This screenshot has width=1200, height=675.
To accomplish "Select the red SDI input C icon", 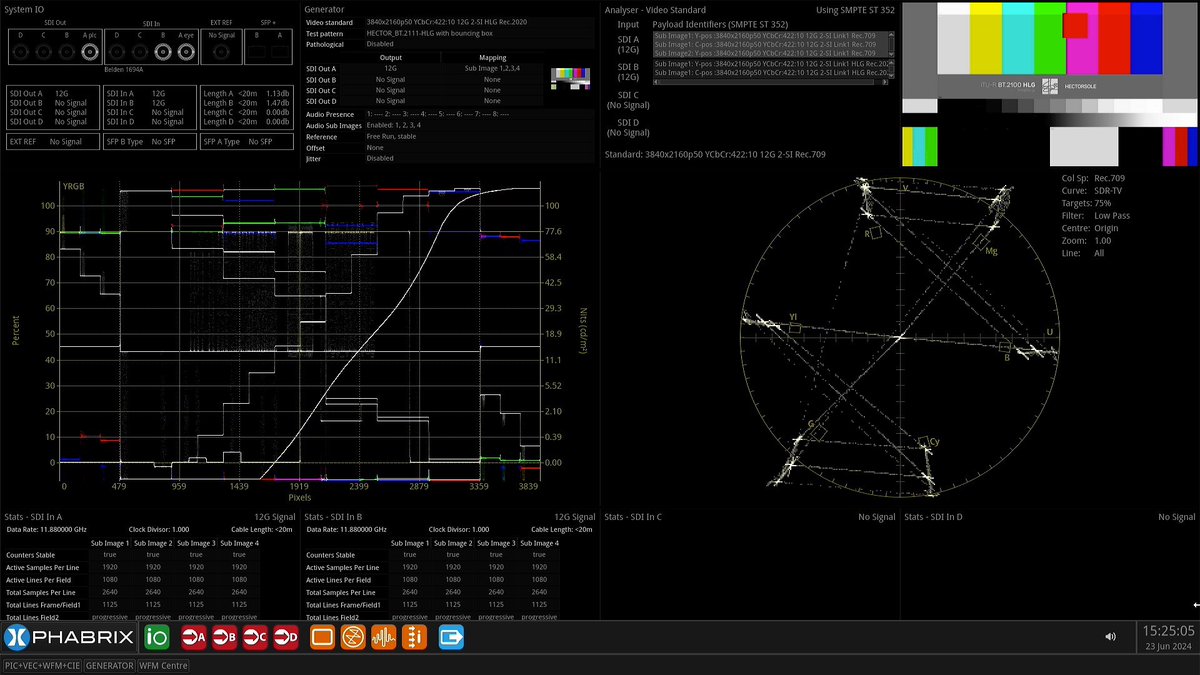I will (x=256, y=636).
